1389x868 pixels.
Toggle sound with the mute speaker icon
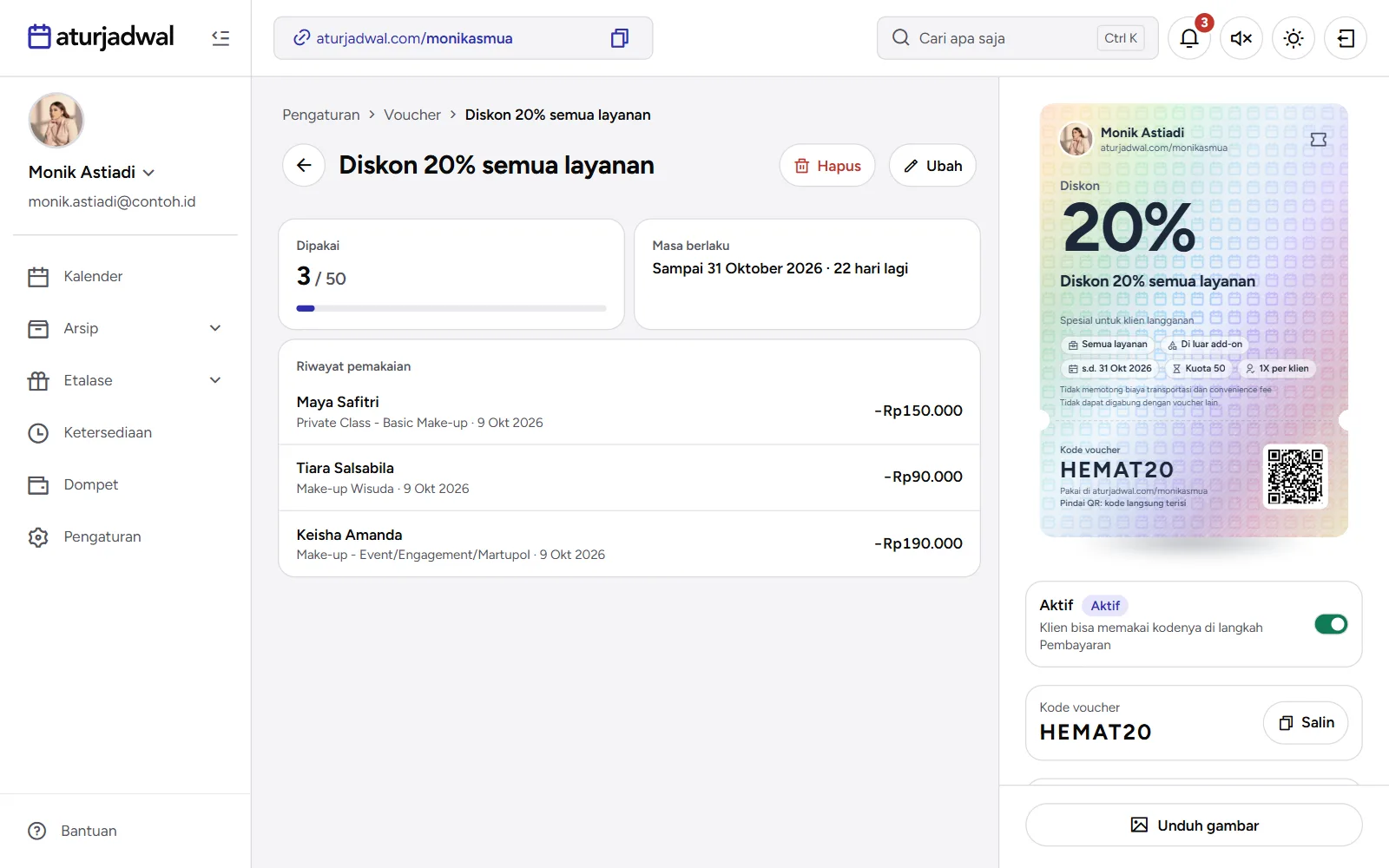(1241, 38)
